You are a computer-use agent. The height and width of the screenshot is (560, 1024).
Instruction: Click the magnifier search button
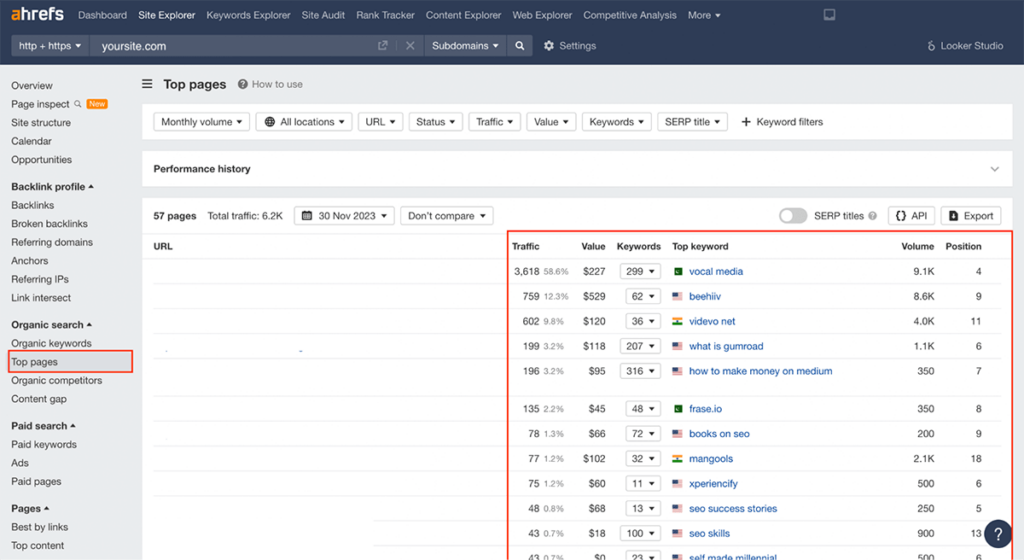point(519,46)
